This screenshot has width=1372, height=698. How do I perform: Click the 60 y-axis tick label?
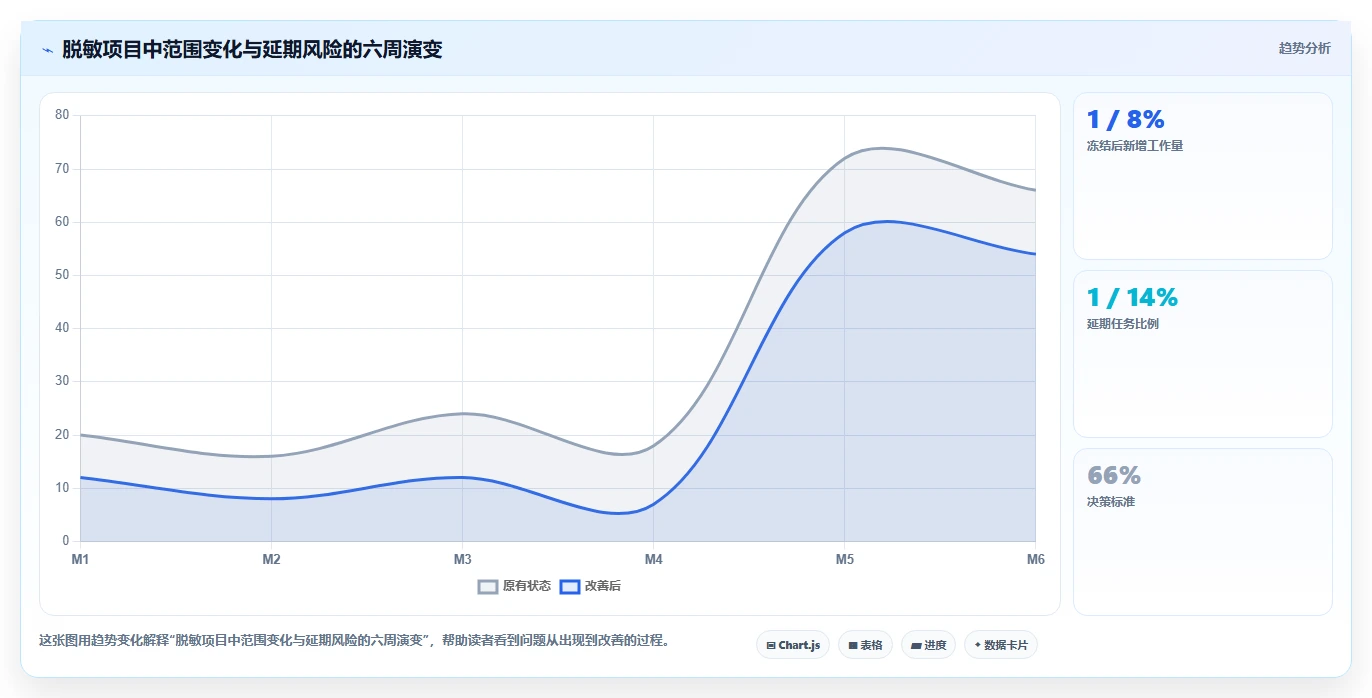point(62,222)
